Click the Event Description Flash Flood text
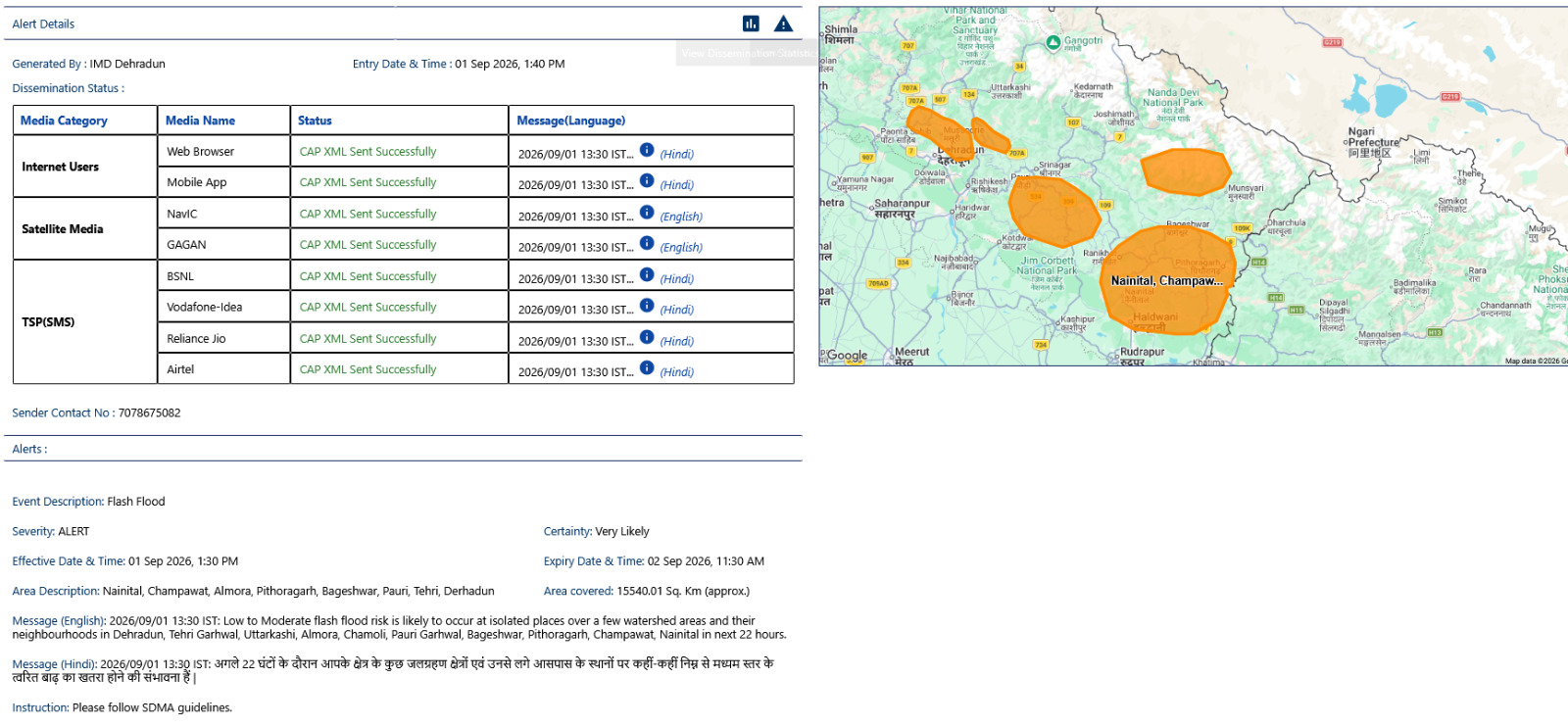This screenshot has height=727, width=1568. coord(88,502)
